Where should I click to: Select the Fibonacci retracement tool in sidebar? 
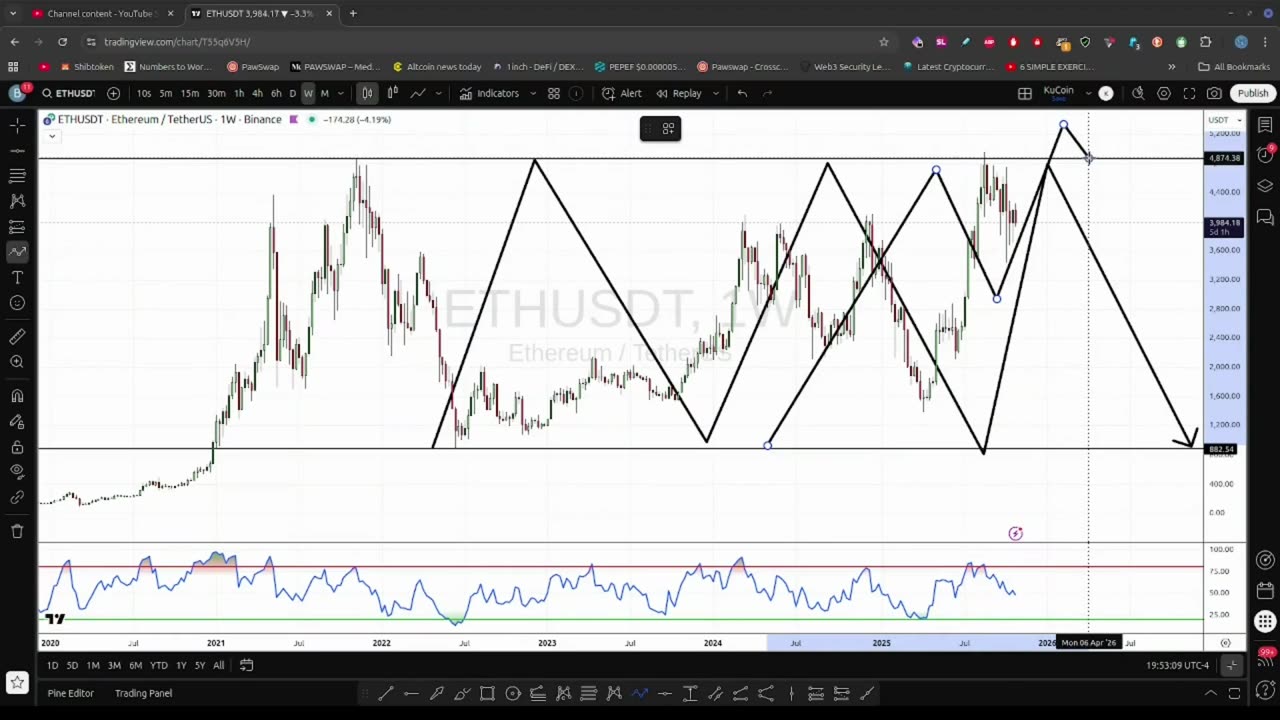(17, 176)
